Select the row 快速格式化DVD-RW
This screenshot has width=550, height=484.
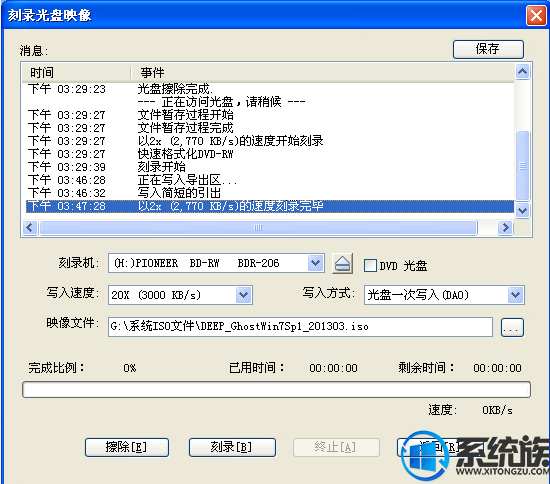click(x=270, y=154)
